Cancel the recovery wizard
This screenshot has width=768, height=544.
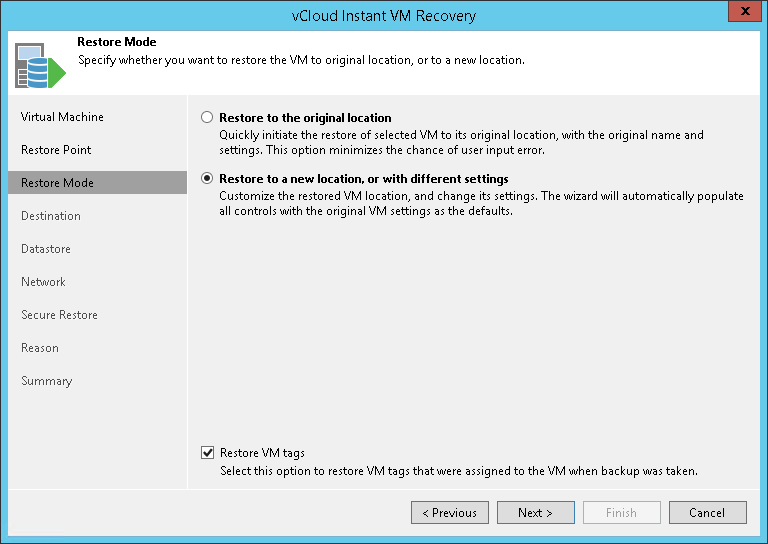707,513
